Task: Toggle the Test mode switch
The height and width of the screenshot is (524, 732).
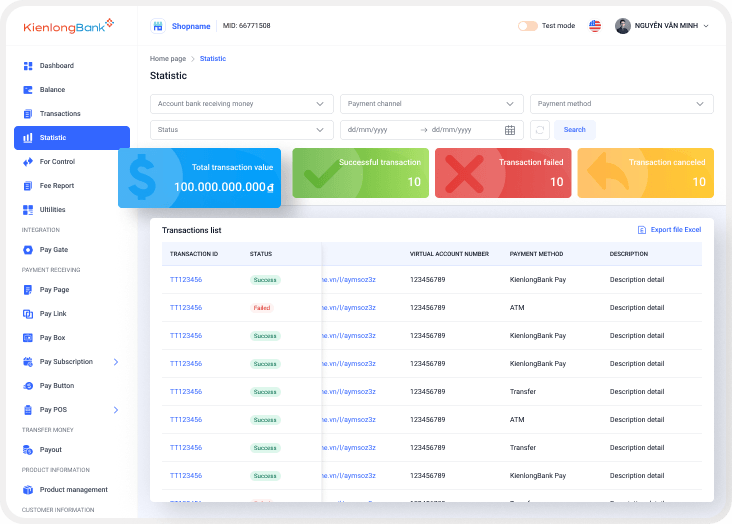Action: click(528, 26)
